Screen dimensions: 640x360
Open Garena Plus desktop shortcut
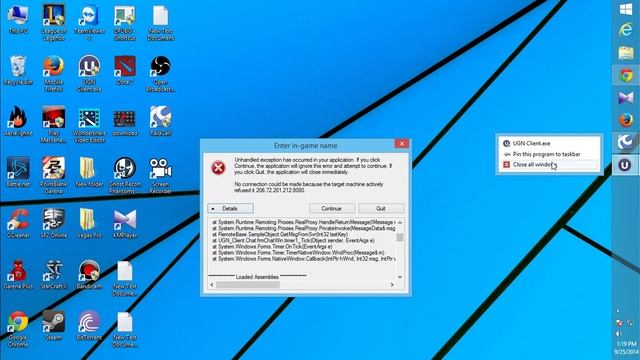point(18,274)
